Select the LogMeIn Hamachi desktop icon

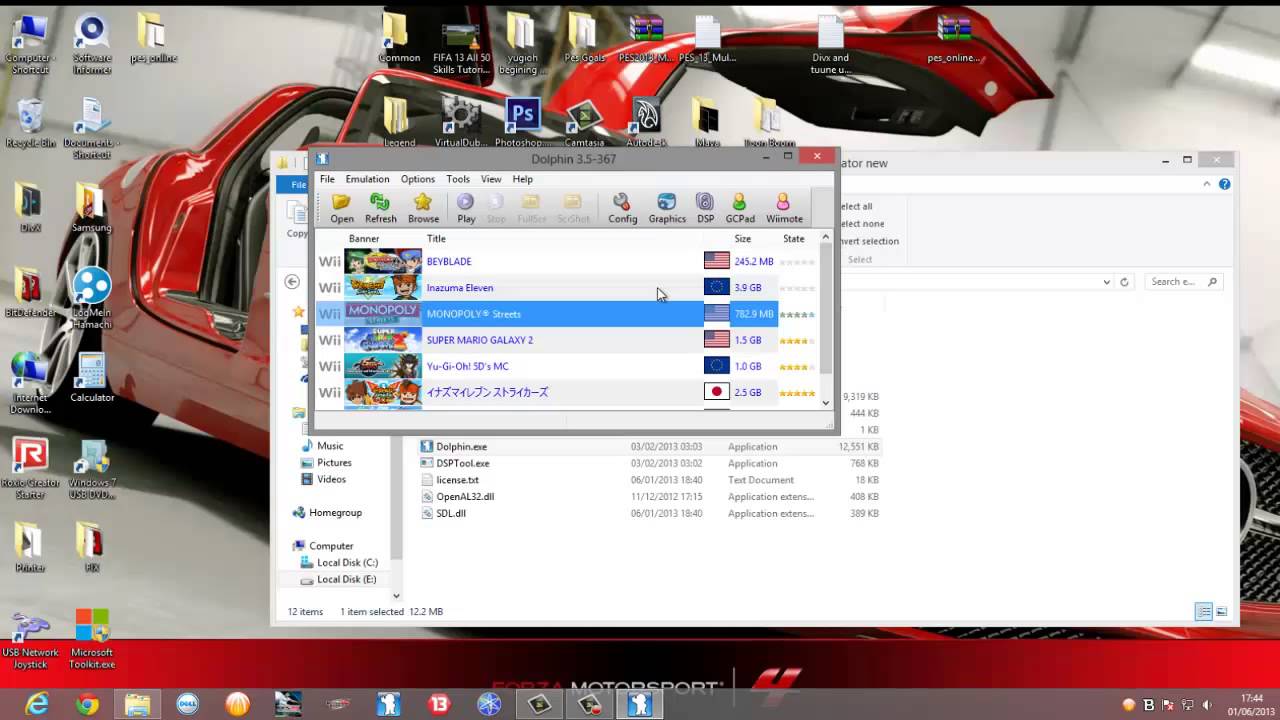pos(91,298)
